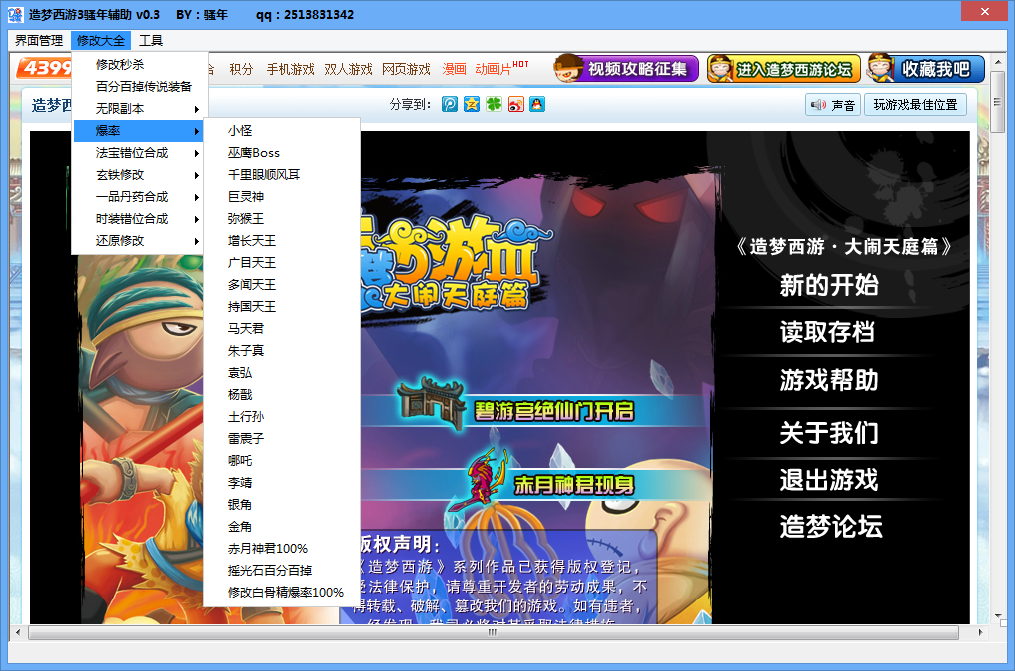The image size is (1015, 671).
Task: Start a new game with 新的开始
Action: (x=829, y=286)
